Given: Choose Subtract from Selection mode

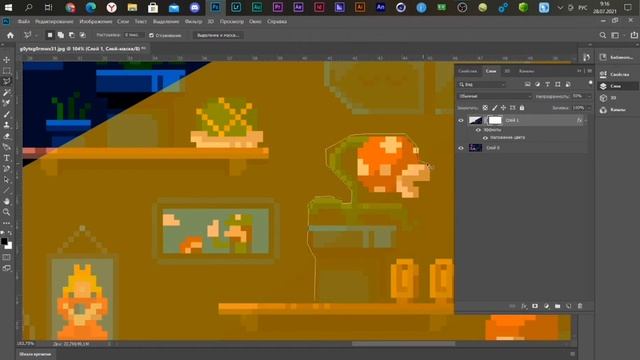Looking at the screenshot, I should [71, 36].
